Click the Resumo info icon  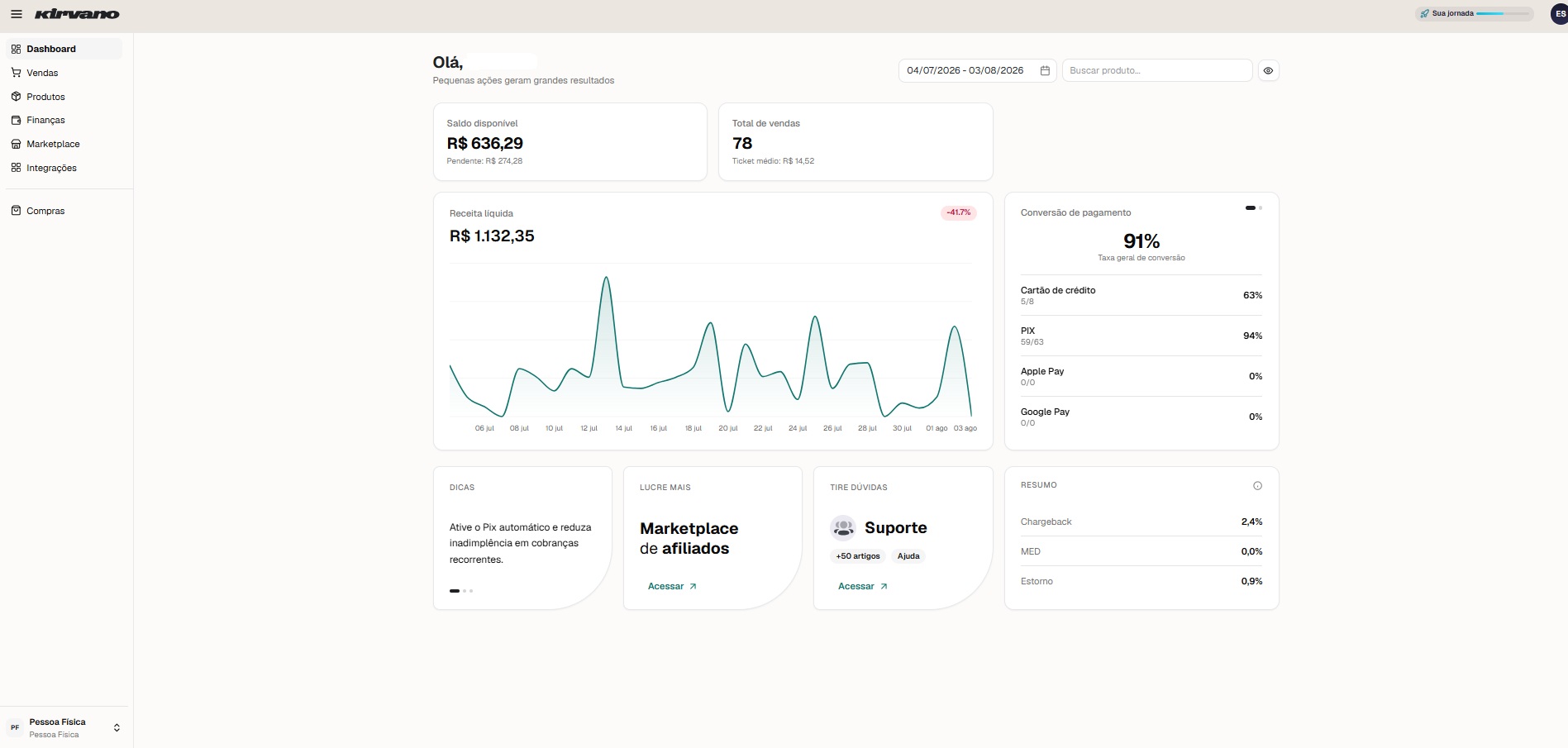[x=1257, y=486]
